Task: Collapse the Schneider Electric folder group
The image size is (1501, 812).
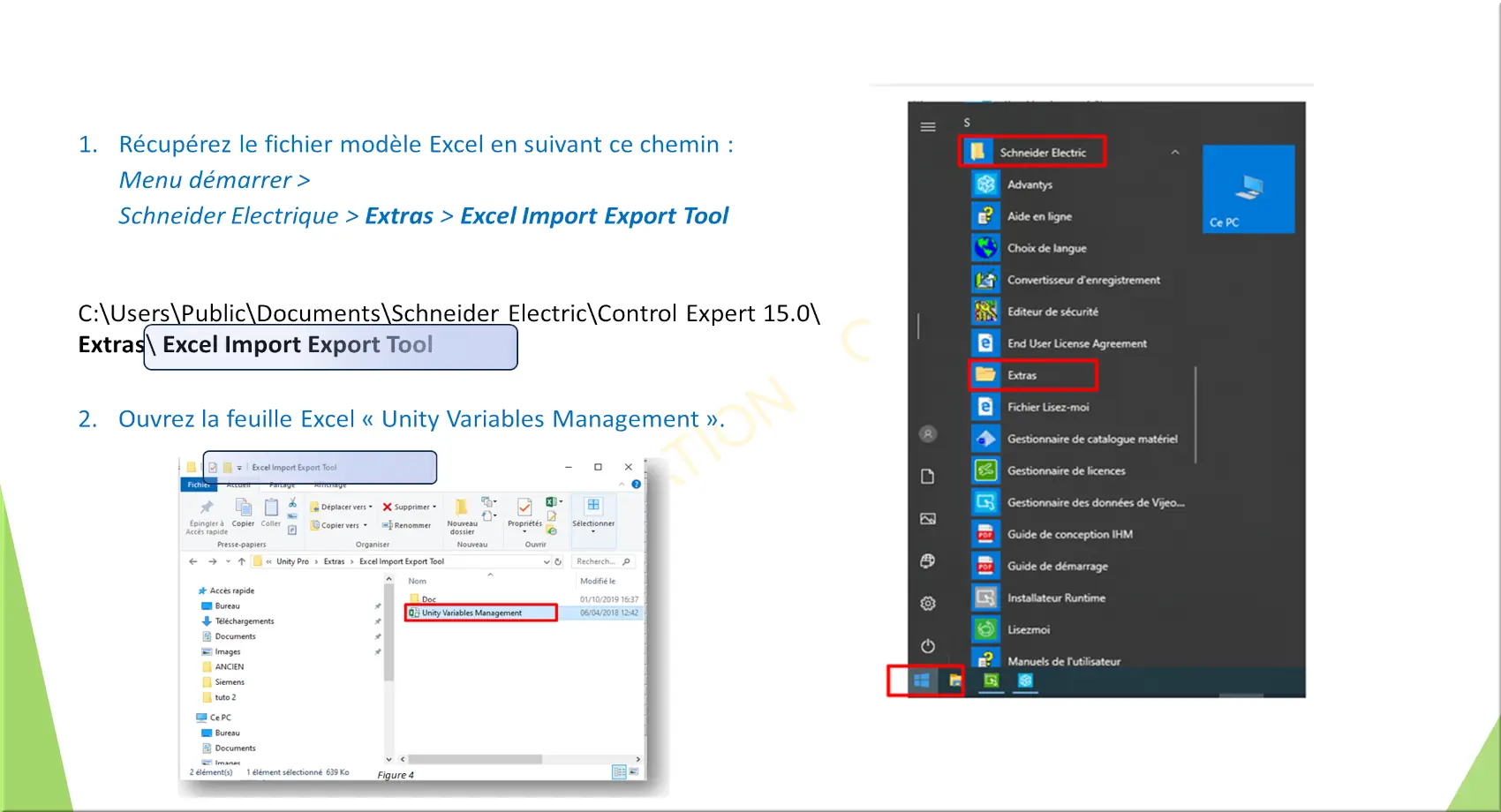Action: click(x=1175, y=153)
